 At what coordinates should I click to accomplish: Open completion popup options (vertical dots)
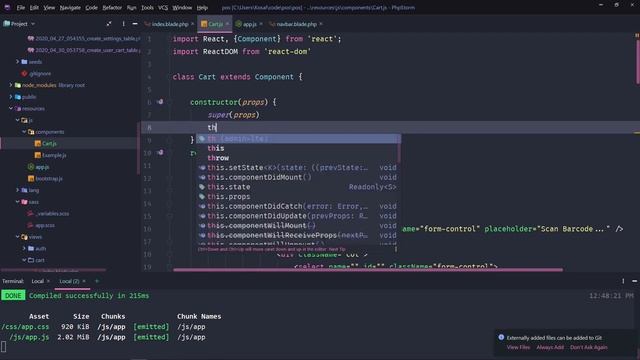click(x=396, y=249)
